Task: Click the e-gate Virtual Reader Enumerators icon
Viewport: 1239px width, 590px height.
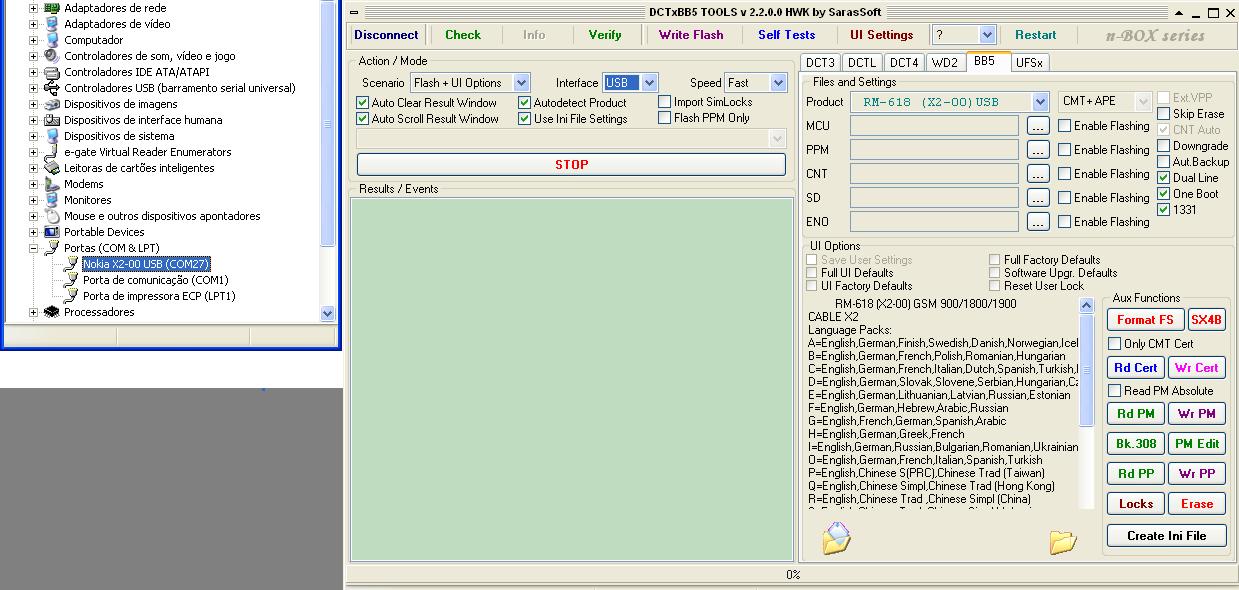Action: [x=52, y=152]
